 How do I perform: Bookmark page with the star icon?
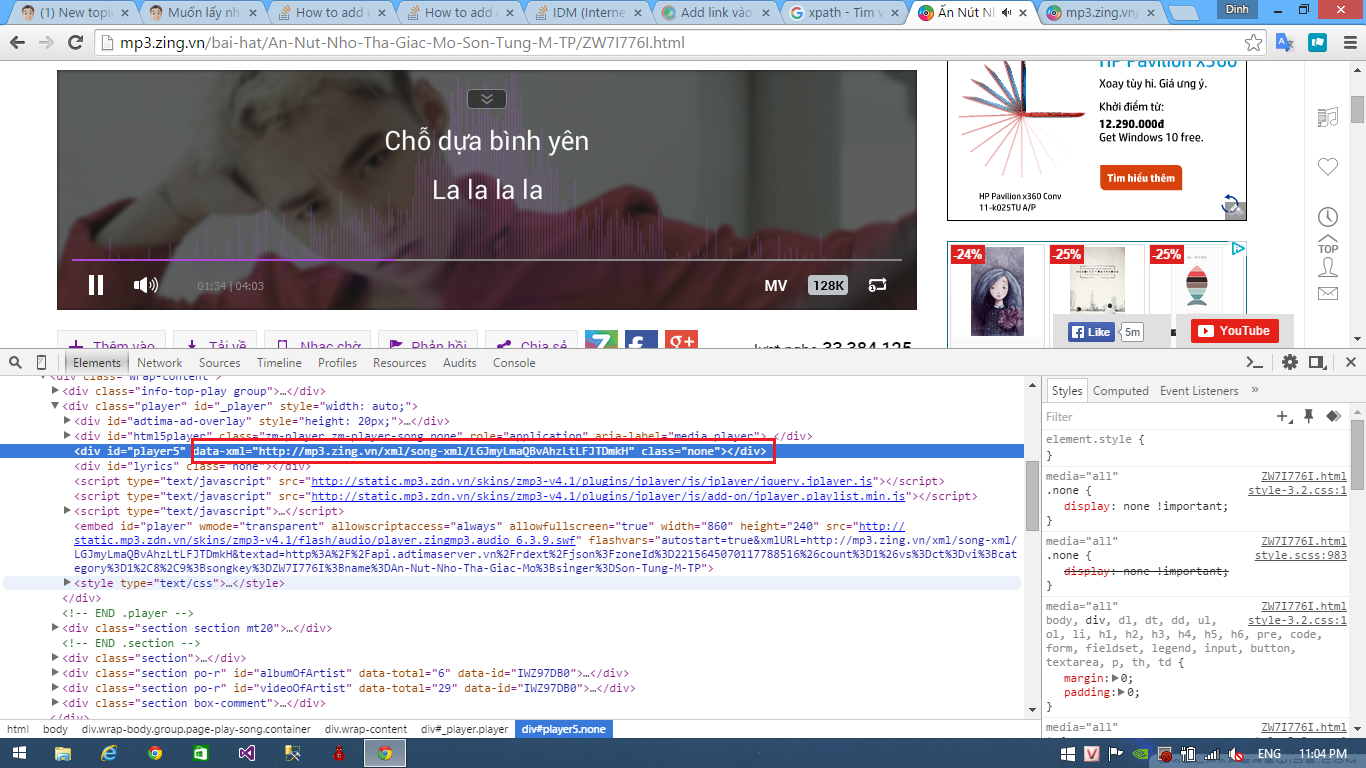point(1253,43)
